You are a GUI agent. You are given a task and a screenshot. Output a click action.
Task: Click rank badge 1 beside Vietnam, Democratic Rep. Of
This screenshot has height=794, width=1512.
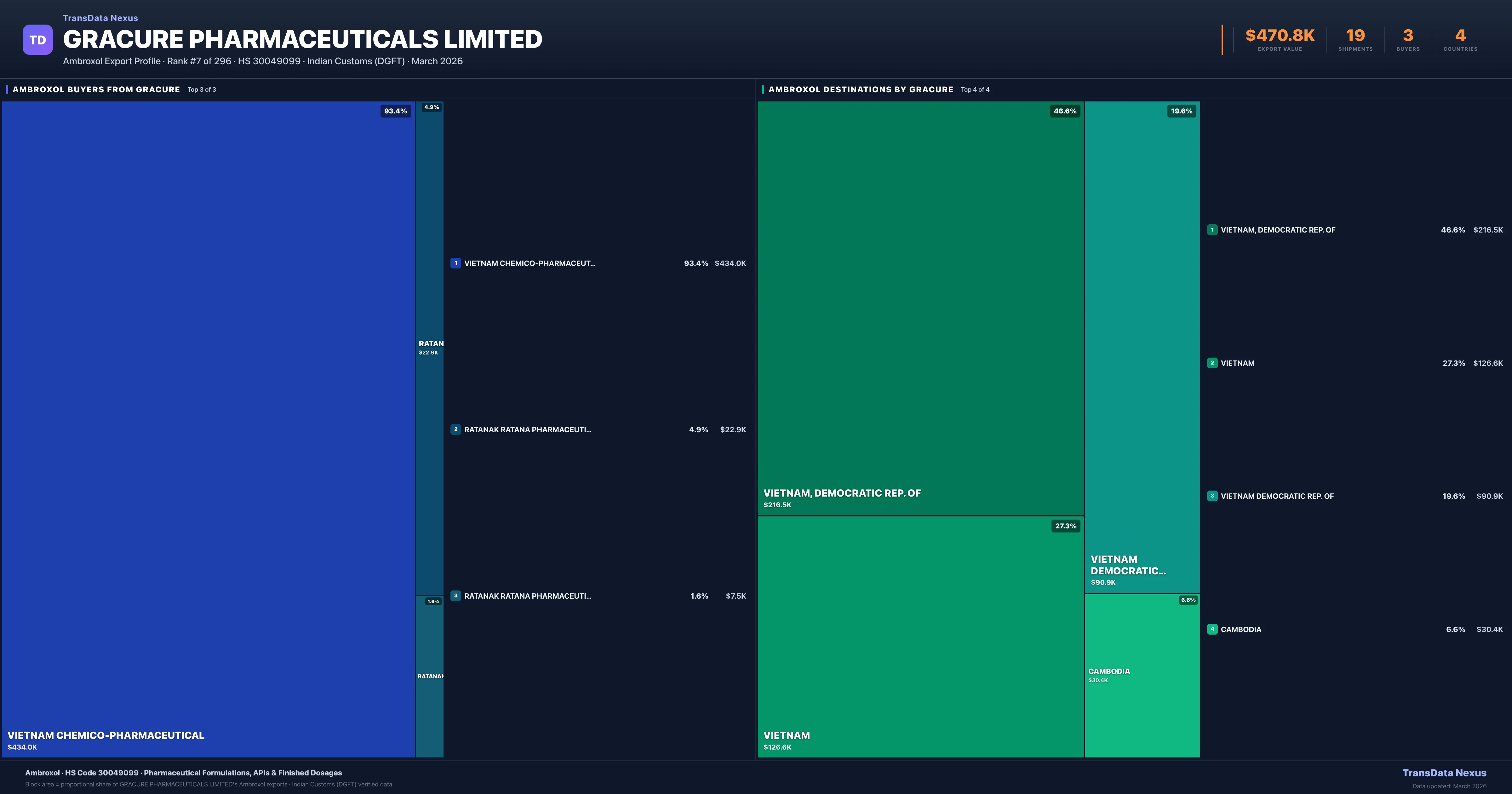click(x=1212, y=230)
